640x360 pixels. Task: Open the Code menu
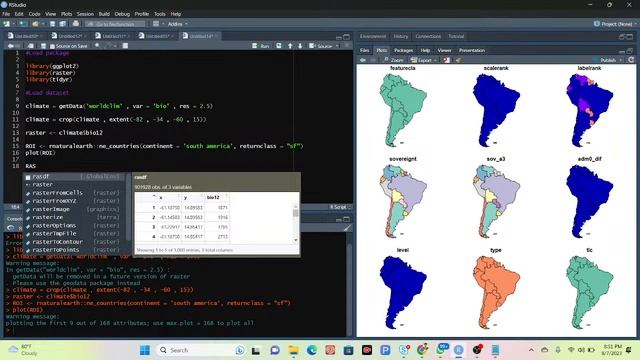coord(34,14)
